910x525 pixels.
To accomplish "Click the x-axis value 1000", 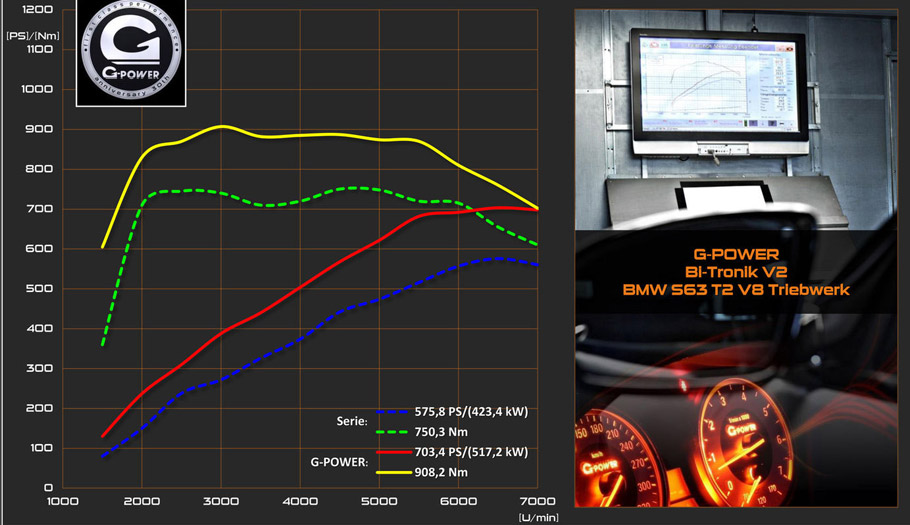I will [x=63, y=501].
